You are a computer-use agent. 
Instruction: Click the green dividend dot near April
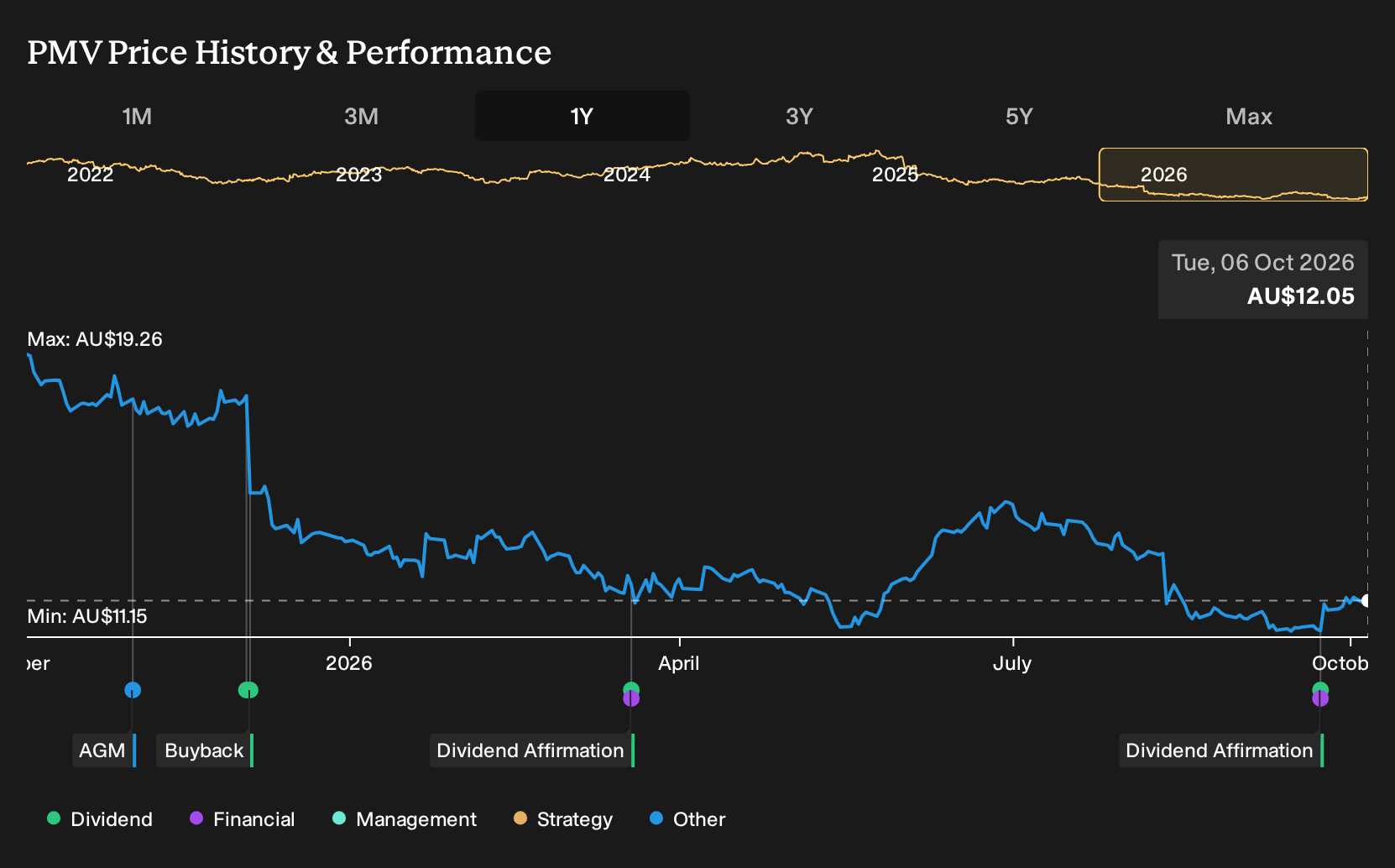coord(631,688)
